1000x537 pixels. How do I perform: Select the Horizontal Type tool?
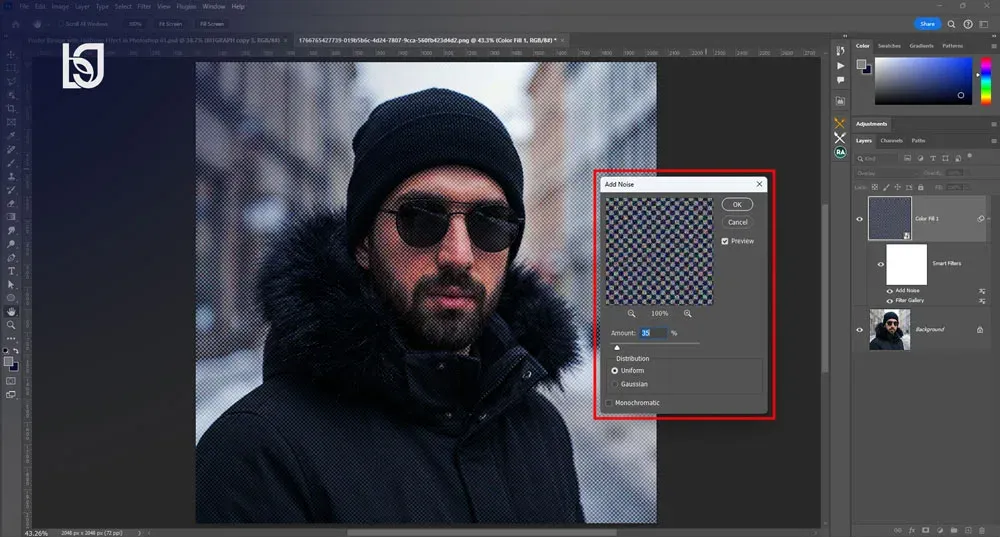(11, 271)
